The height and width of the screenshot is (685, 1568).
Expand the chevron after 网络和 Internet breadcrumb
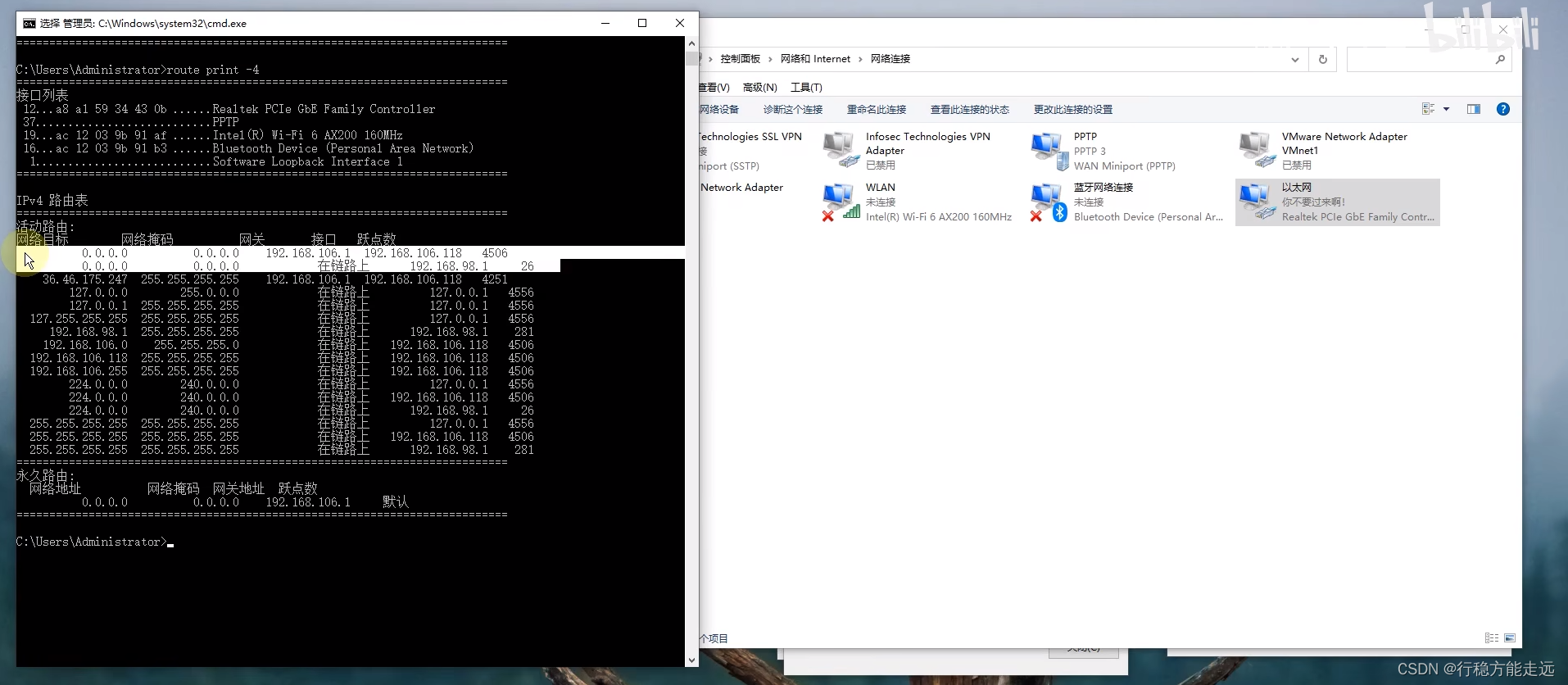click(860, 59)
